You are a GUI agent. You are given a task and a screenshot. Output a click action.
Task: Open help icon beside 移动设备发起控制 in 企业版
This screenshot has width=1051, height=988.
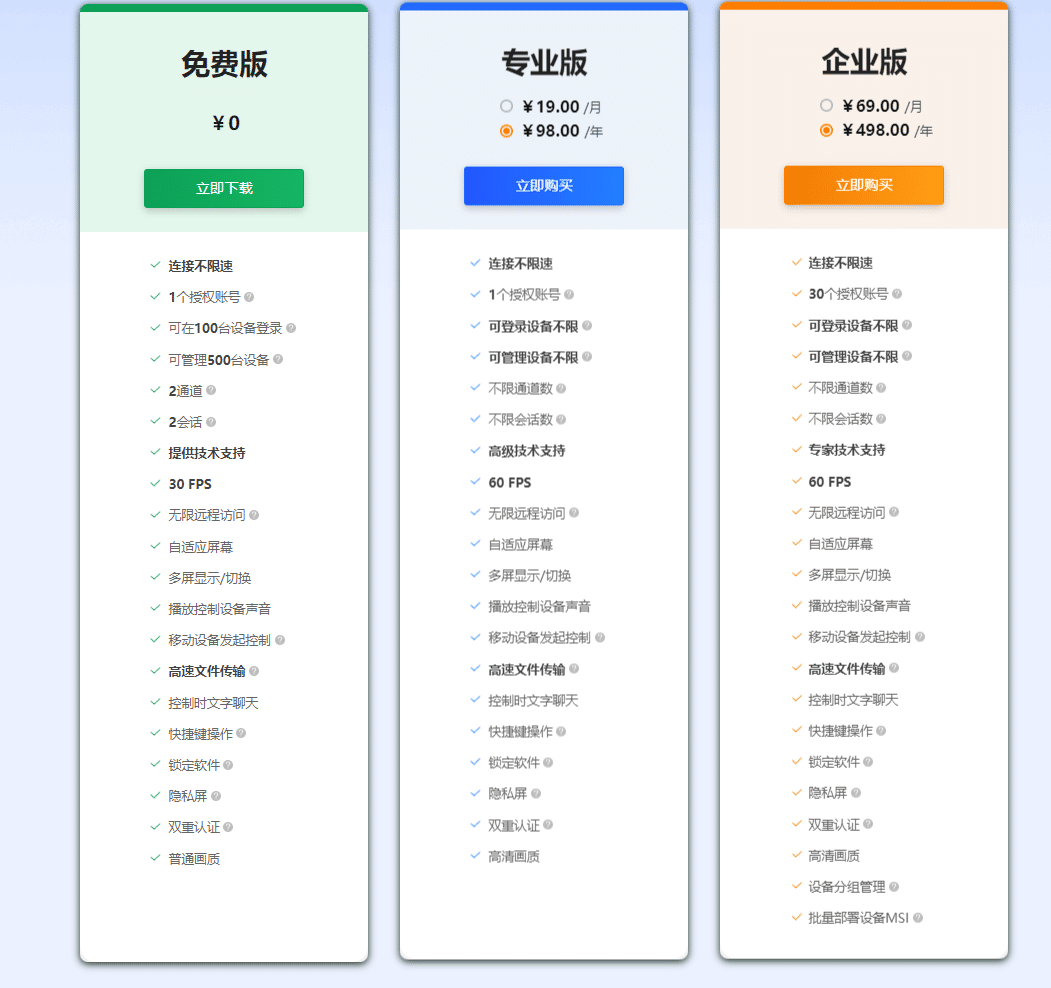pyautogui.click(x=920, y=637)
